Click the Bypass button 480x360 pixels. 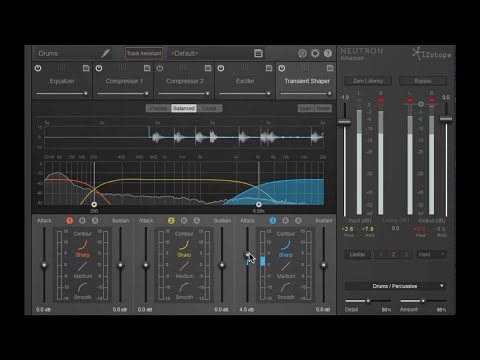[x=423, y=81]
